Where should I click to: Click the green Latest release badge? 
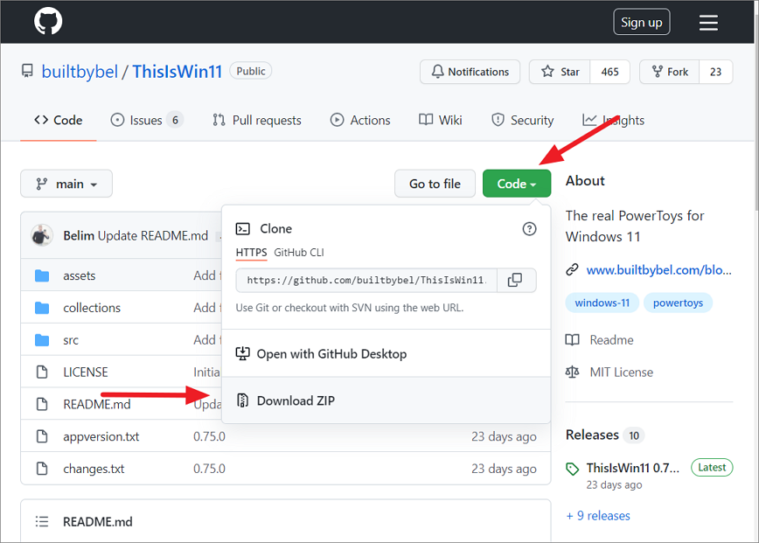[712, 468]
